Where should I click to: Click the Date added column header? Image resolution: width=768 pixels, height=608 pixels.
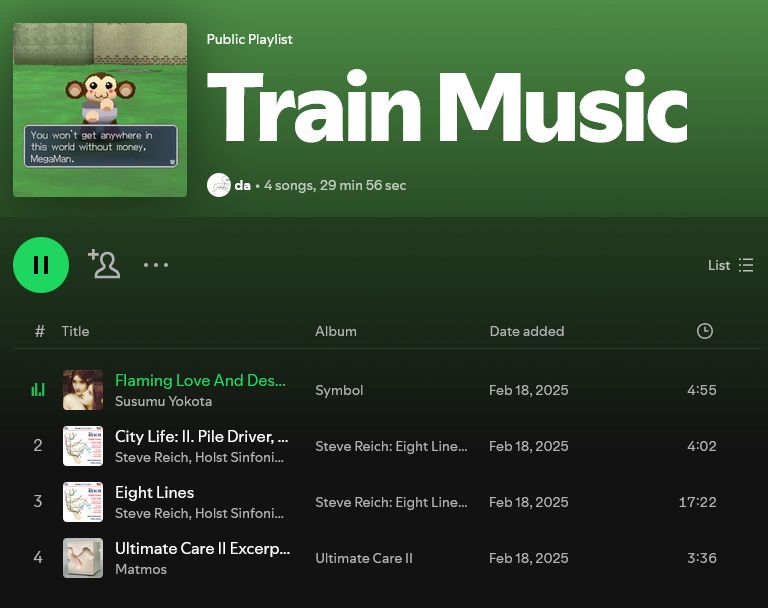527,331
